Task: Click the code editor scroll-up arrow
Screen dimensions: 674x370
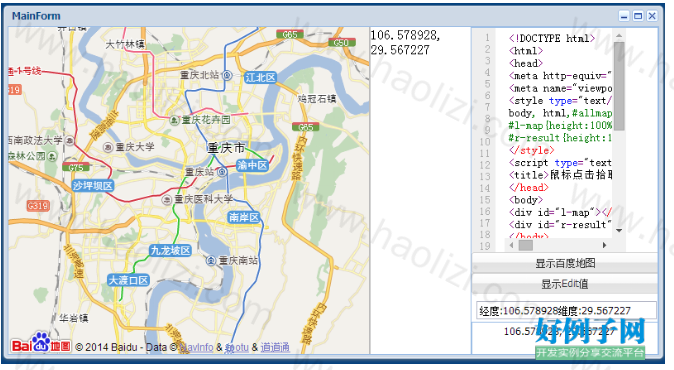Action: click(619, 36)
